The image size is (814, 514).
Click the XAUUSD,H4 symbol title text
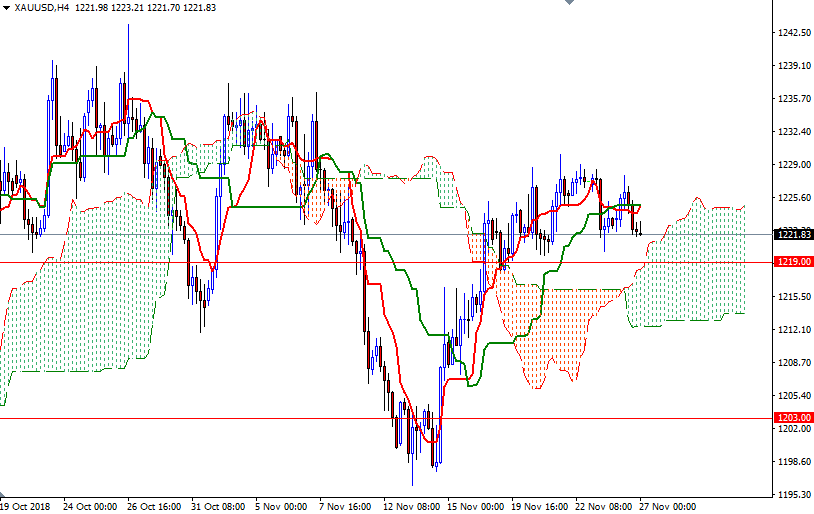tap(42, 7)
